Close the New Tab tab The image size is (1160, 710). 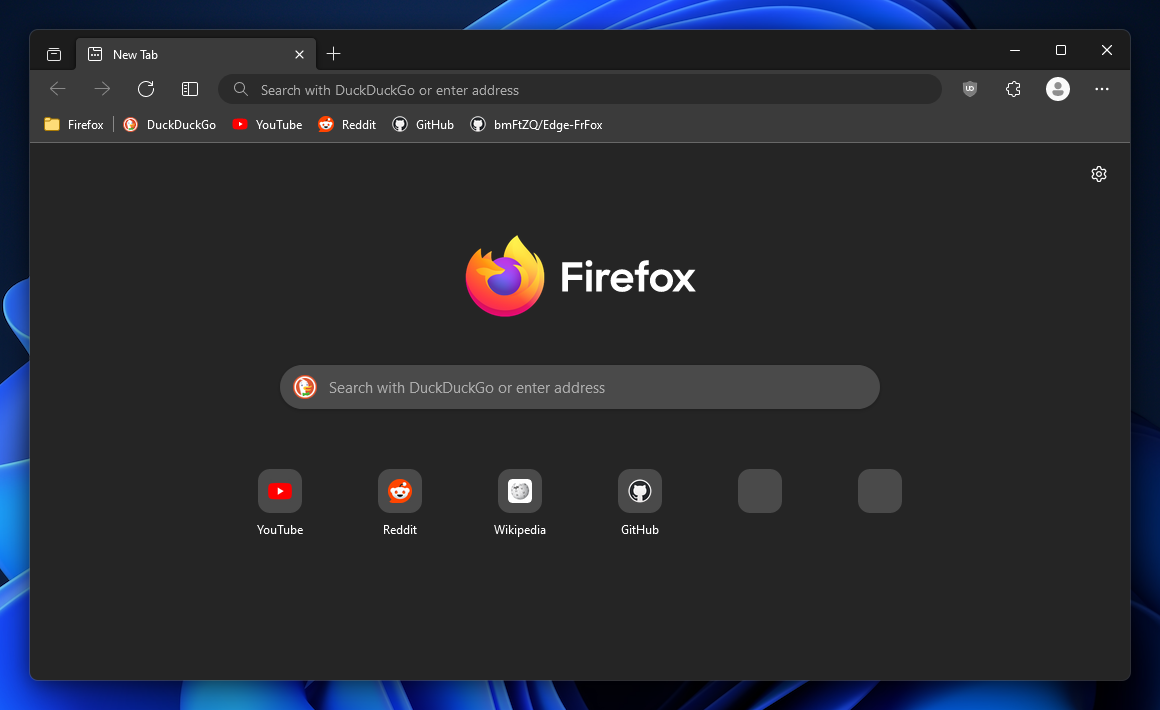pyautogui.click(x=300, y=54)
